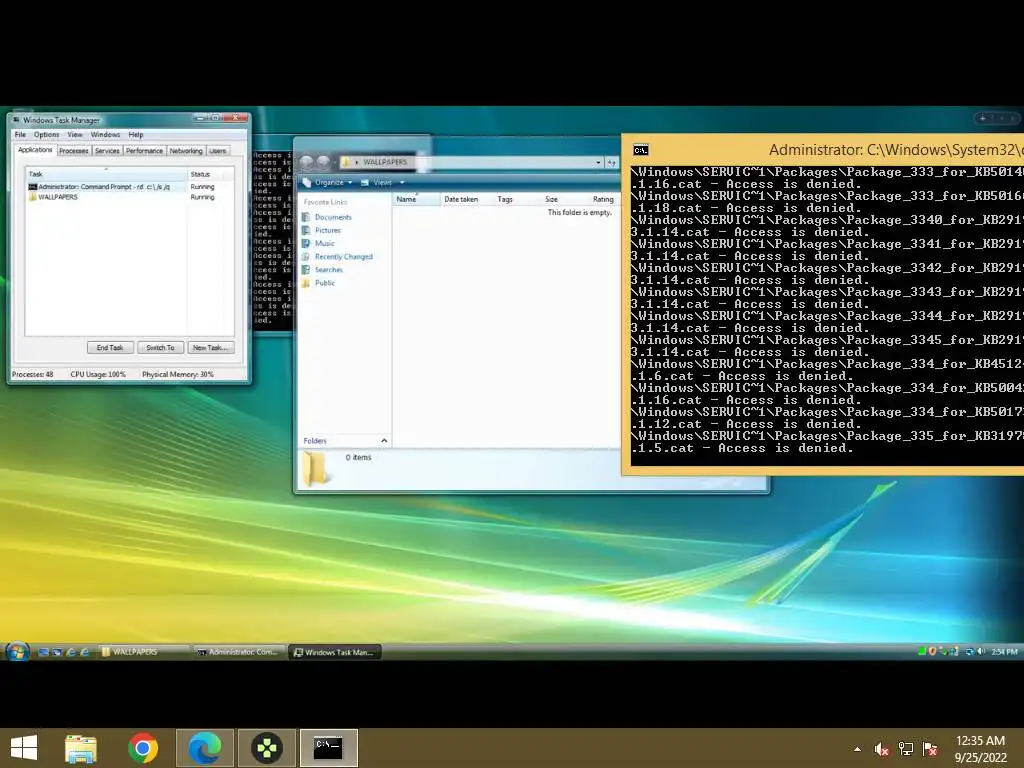The image size is (1024, 768).
Task: Open Windows menu in Task Manager
Action: pos(105,135)
